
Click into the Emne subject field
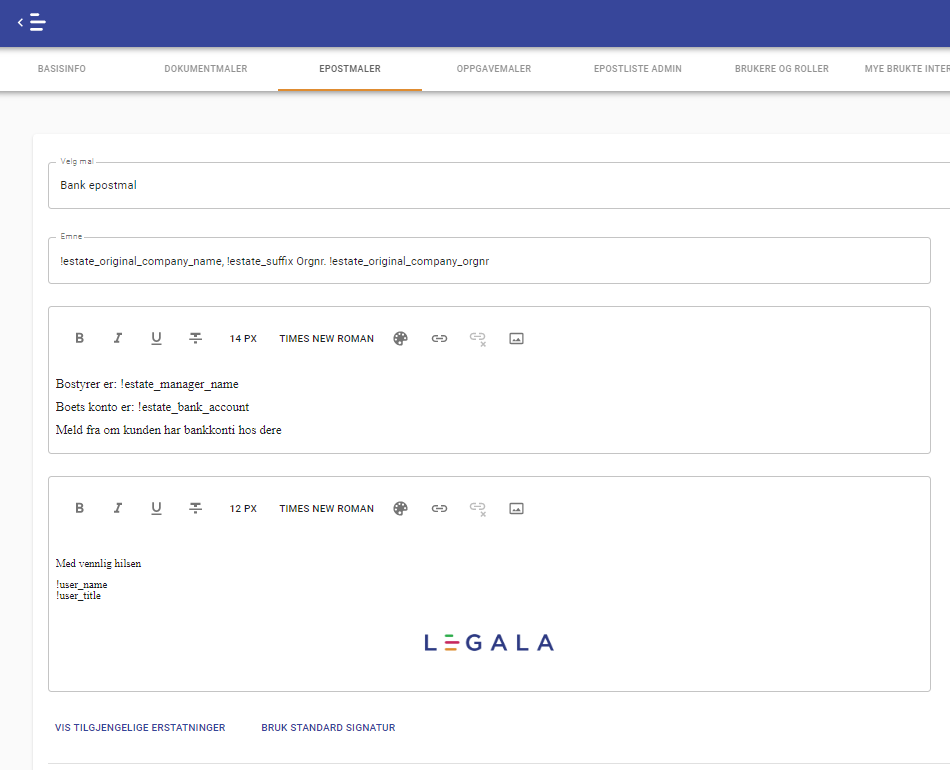(488, 262)
